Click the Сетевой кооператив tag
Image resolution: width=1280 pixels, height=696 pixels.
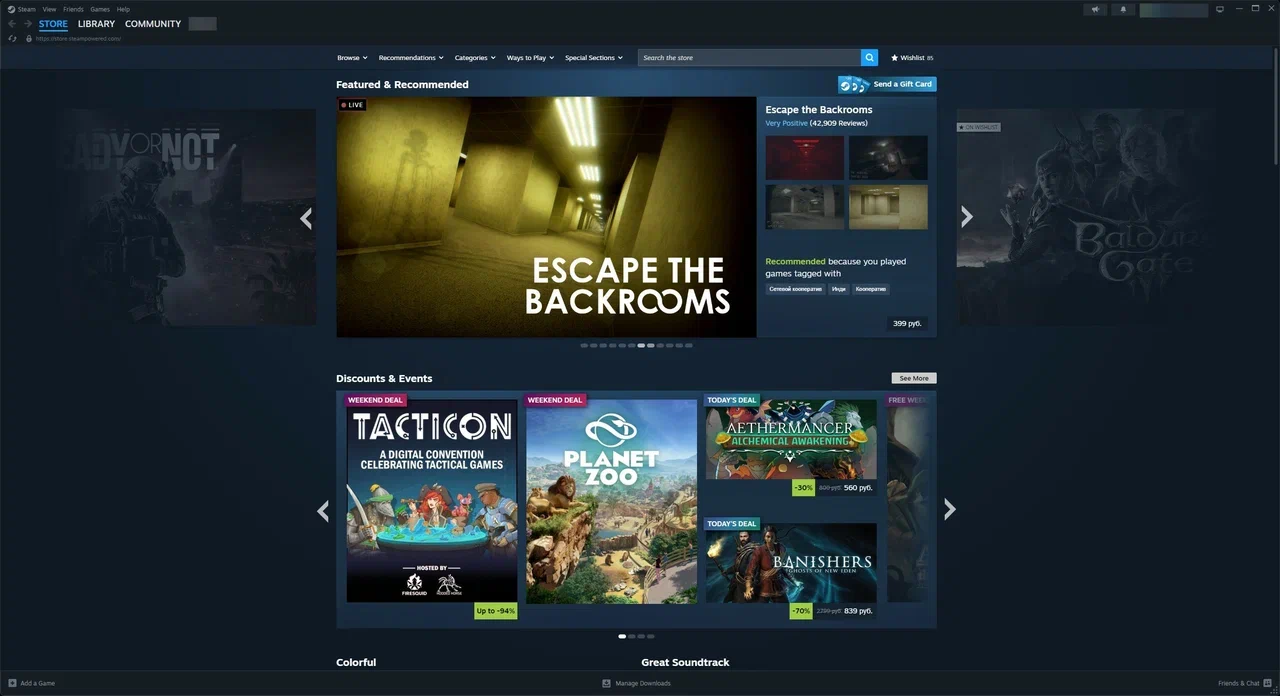pyautogui.click(x=795, y=289)
